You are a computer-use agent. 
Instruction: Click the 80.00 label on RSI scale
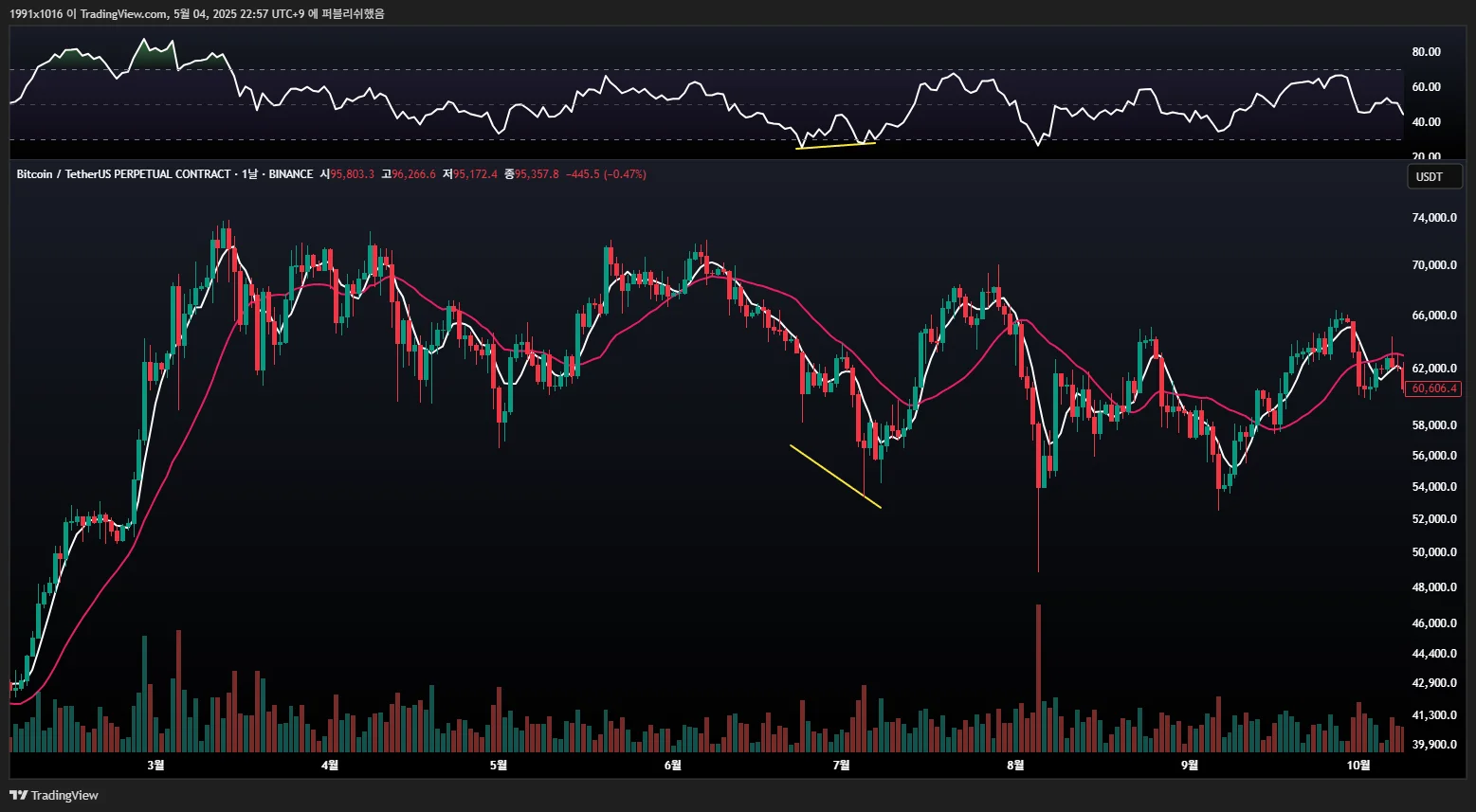1427,52
